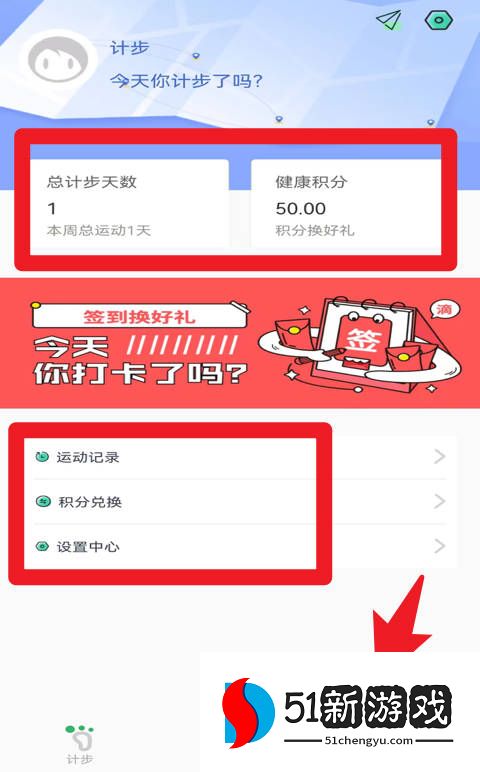
Task: Tap the green 积分兑换 icon
Action: coord(43,502)
